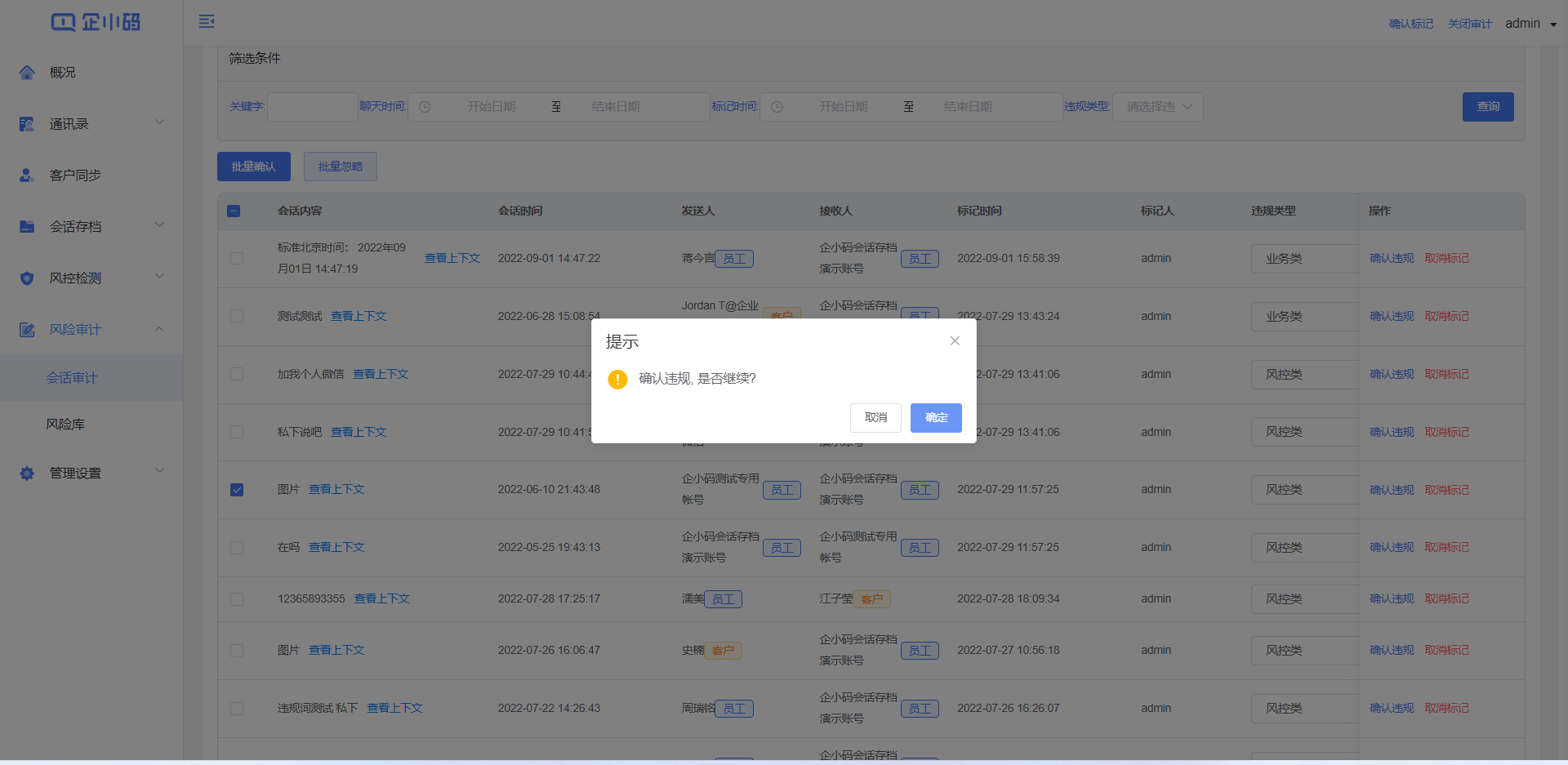The image size is (1568, 765).
Task: Click 确认标记 link in top bar
Action: tap(1411, 24)
